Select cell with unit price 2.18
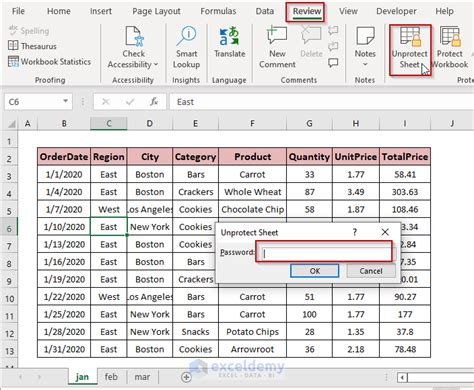This screenshot has height=390, width=474. coord(356,349)
